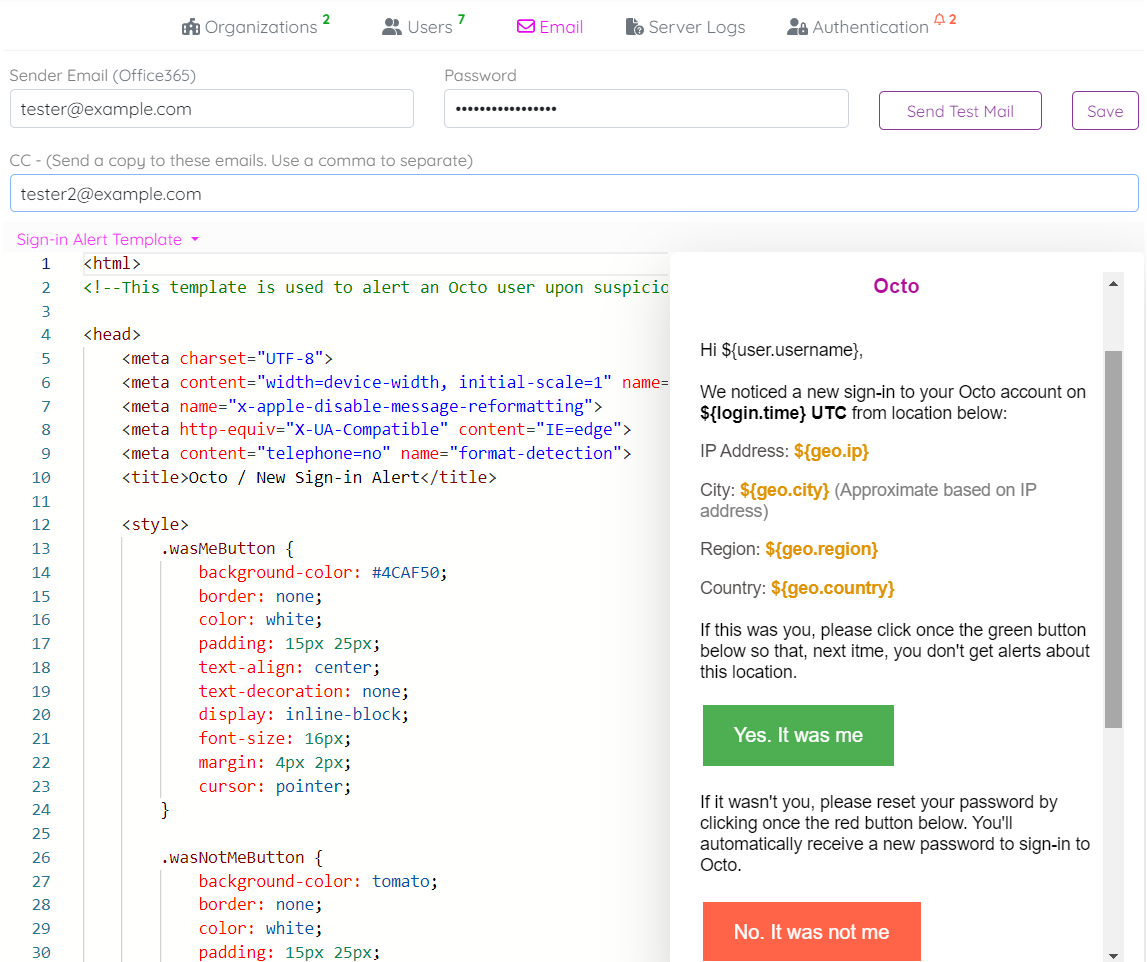Click into the Password field
Image resolution: width=1147 pixels, height=962 pixels.
pos(646,109)
